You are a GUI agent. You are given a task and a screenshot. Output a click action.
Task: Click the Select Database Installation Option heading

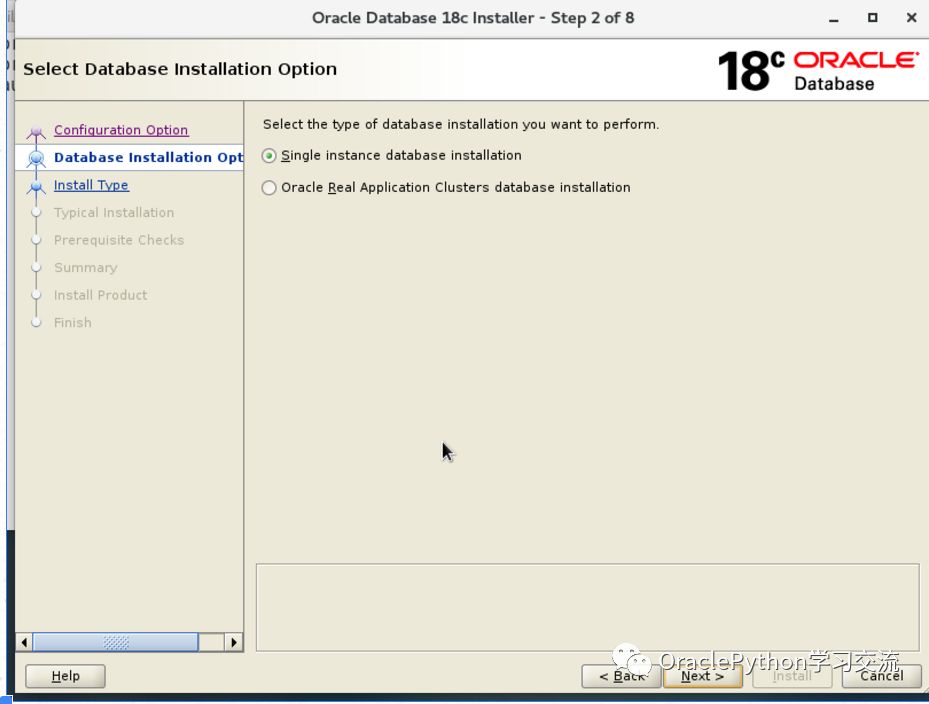(180, 69)
